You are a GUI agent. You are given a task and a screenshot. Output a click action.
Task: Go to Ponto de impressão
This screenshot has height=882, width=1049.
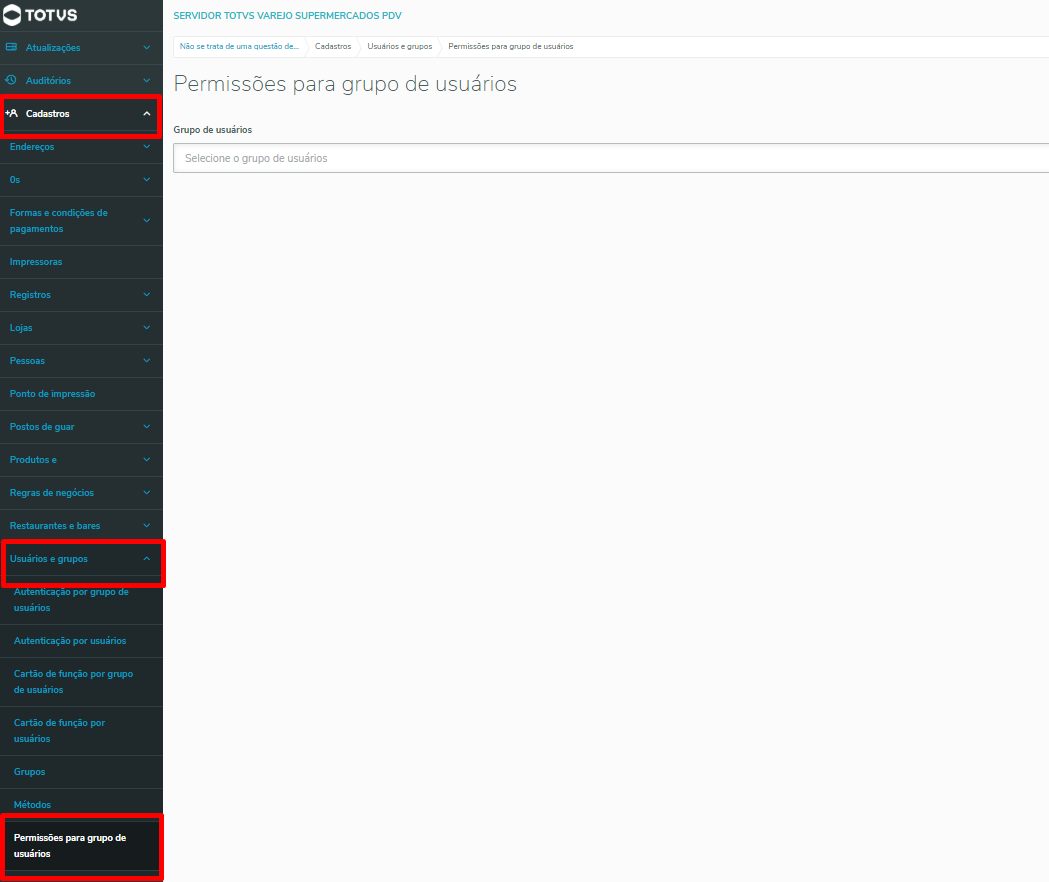pyautogui.click(x=81, y=393)
